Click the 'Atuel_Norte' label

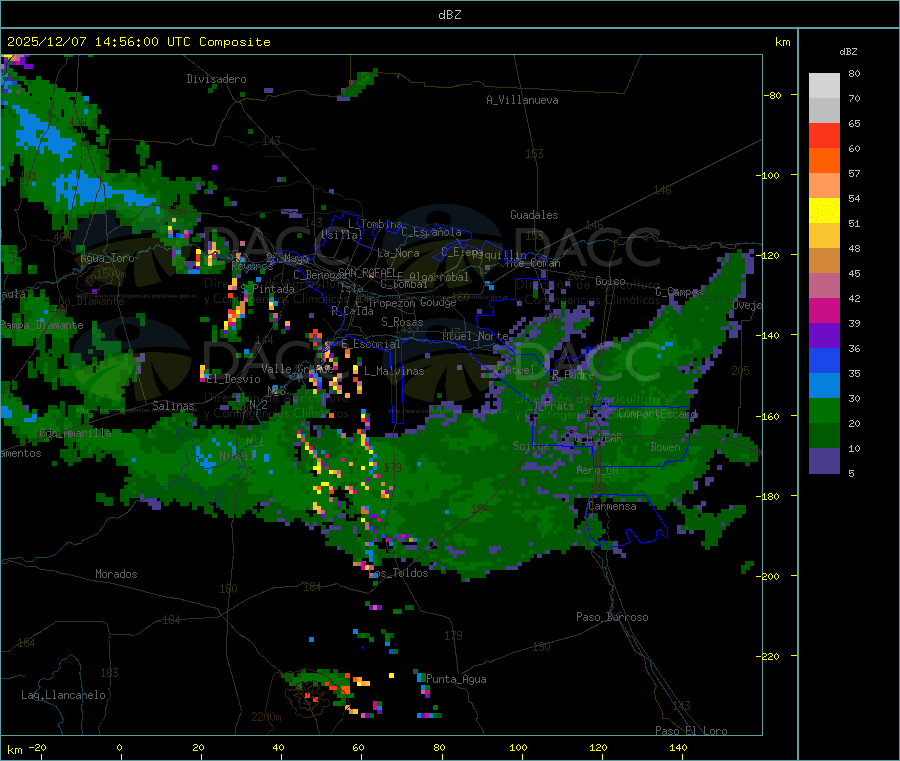point(475,336)
